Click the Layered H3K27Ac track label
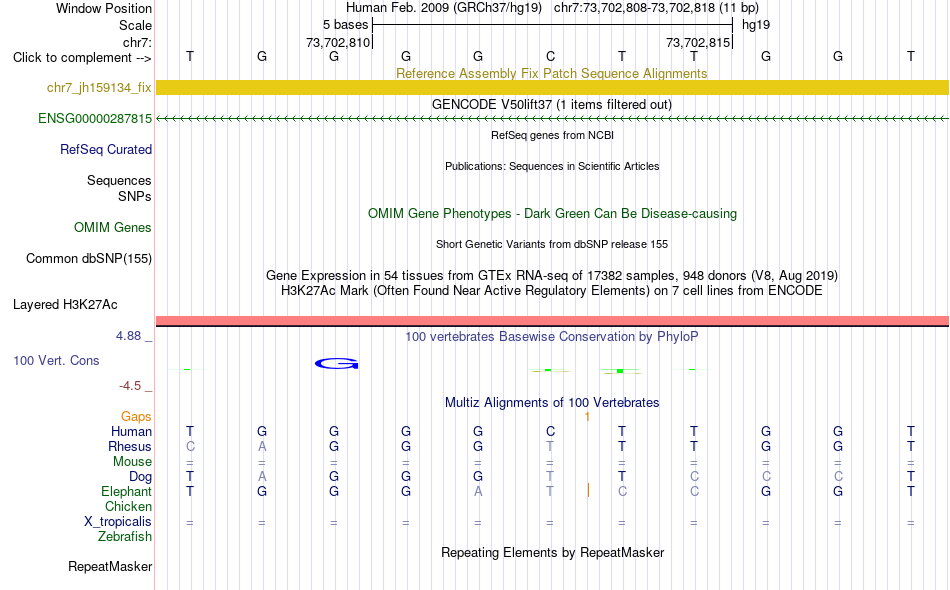Image resolution: width=950 pixels, height=590 pixels. 65,304
